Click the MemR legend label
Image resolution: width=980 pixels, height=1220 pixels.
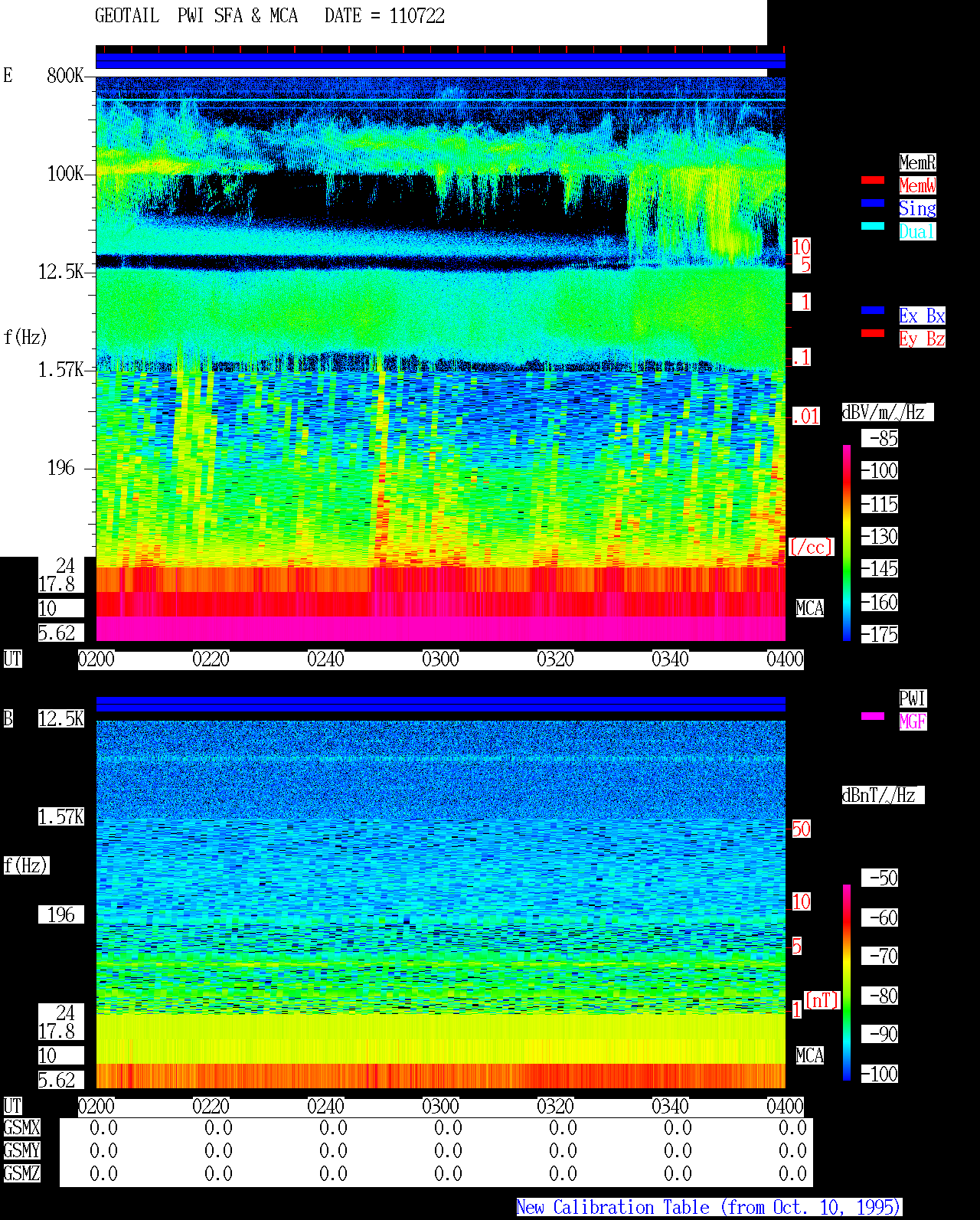tap(917, 162)
